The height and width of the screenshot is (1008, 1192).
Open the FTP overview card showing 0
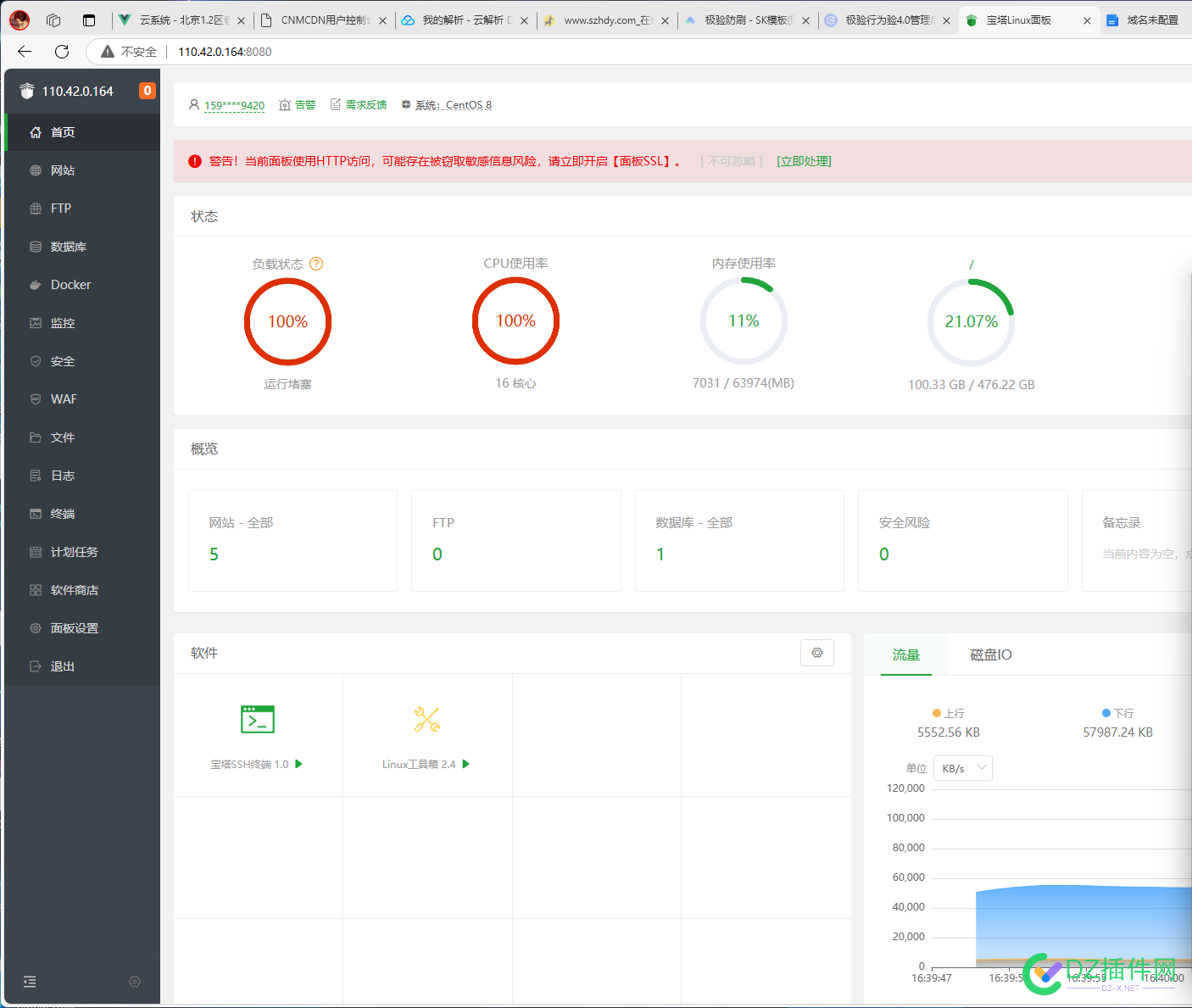pyautogui.click(x=516, y=540)
